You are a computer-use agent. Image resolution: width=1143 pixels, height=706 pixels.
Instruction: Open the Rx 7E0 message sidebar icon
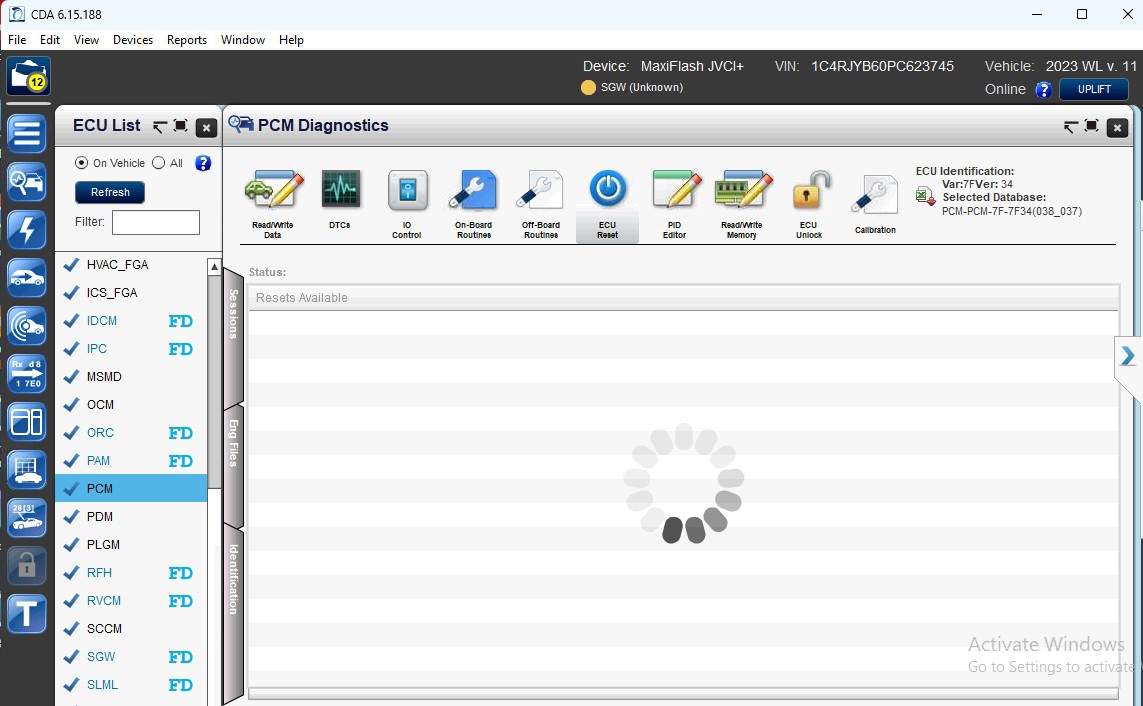[x=27, y=374]
